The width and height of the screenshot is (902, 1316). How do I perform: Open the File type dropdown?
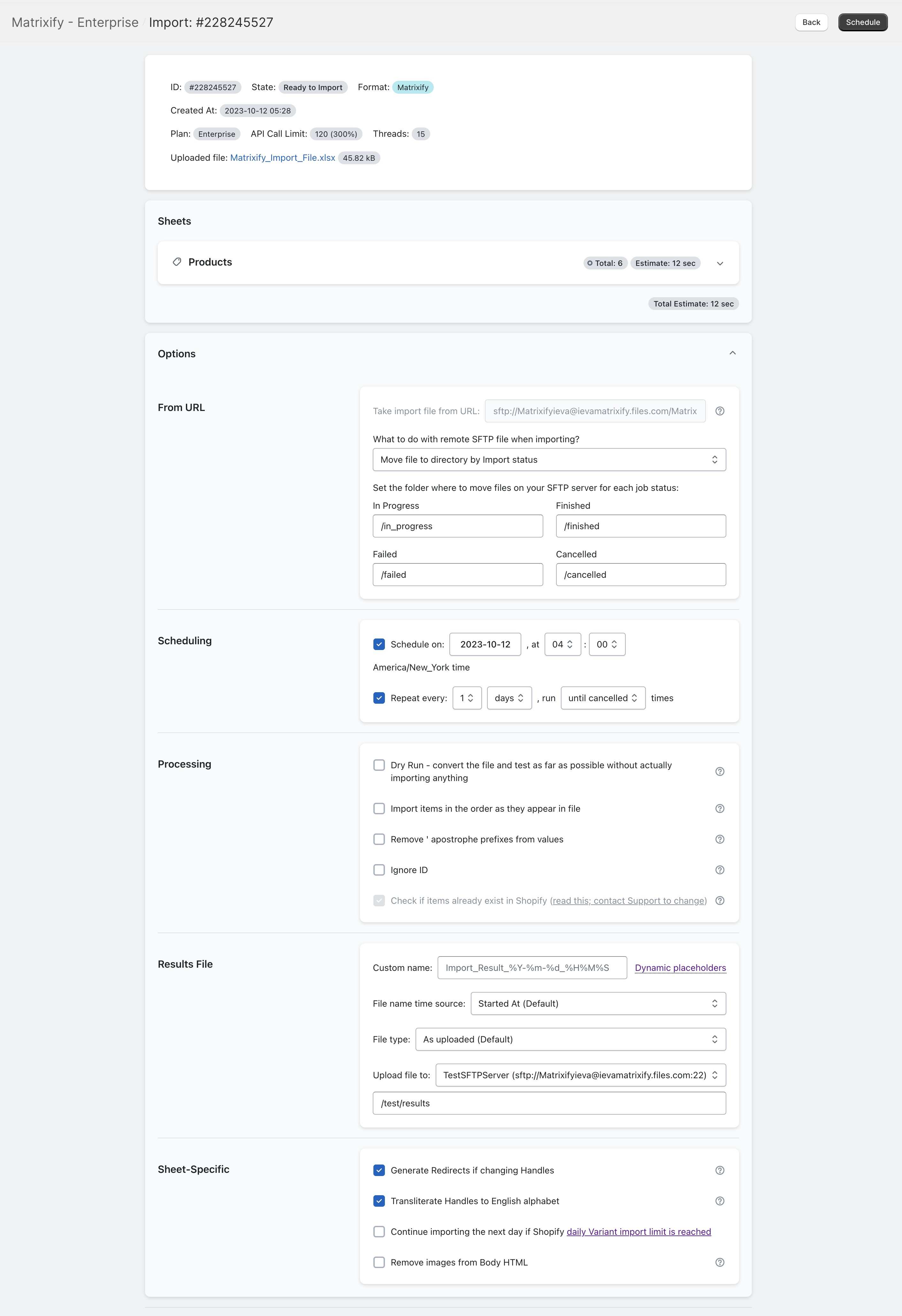pos(570,1039)
